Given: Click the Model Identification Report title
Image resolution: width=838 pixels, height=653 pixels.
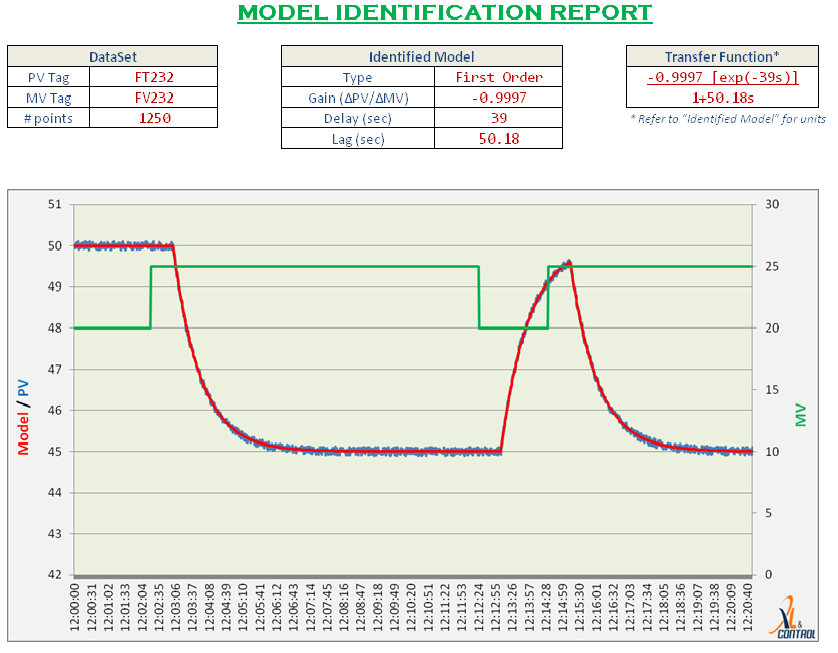Looking at the screenshot, I should tap(445, 13).
